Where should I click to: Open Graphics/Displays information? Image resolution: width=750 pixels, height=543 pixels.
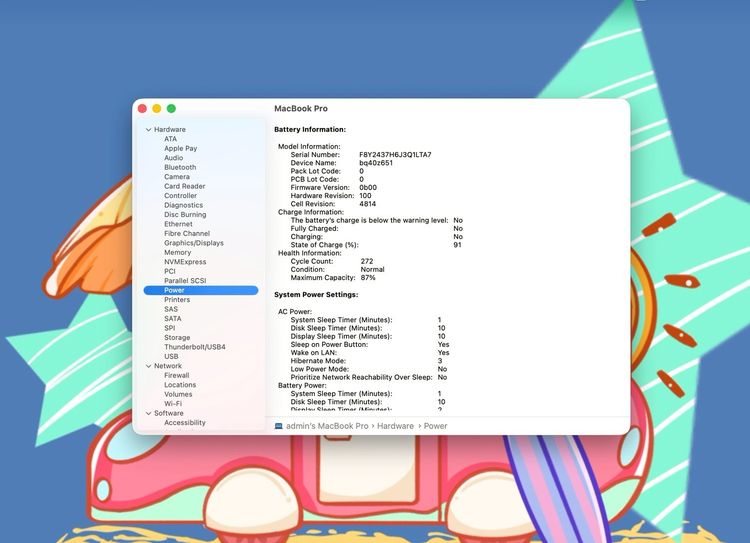[194, 243]
